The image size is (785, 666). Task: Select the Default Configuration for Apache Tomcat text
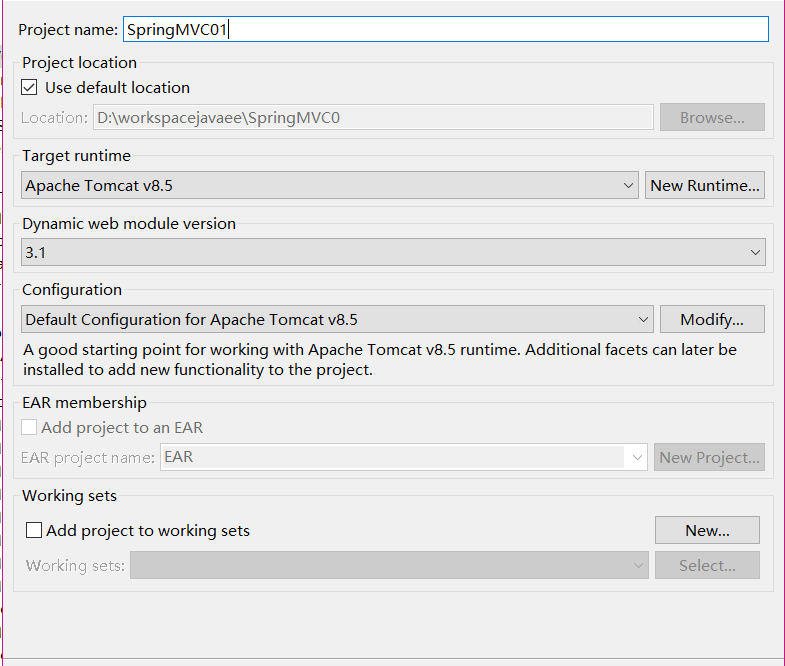pos(191,319)
